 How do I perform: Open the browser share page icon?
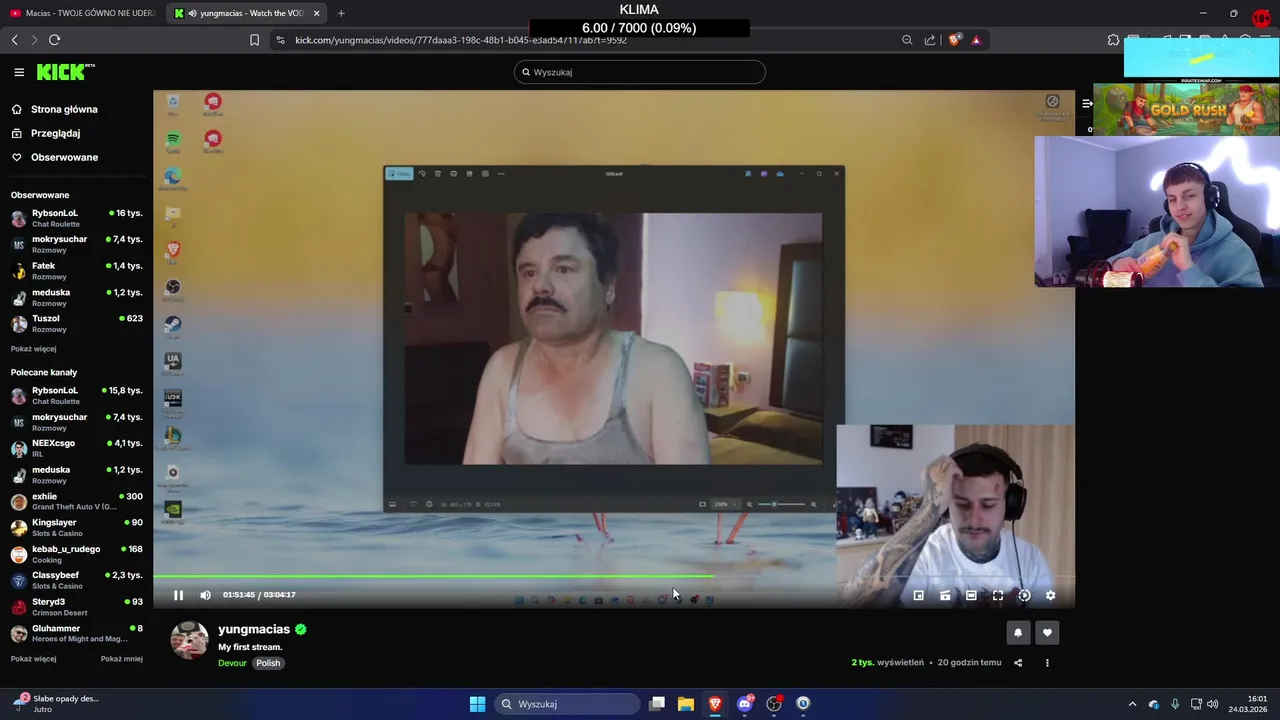930,40
